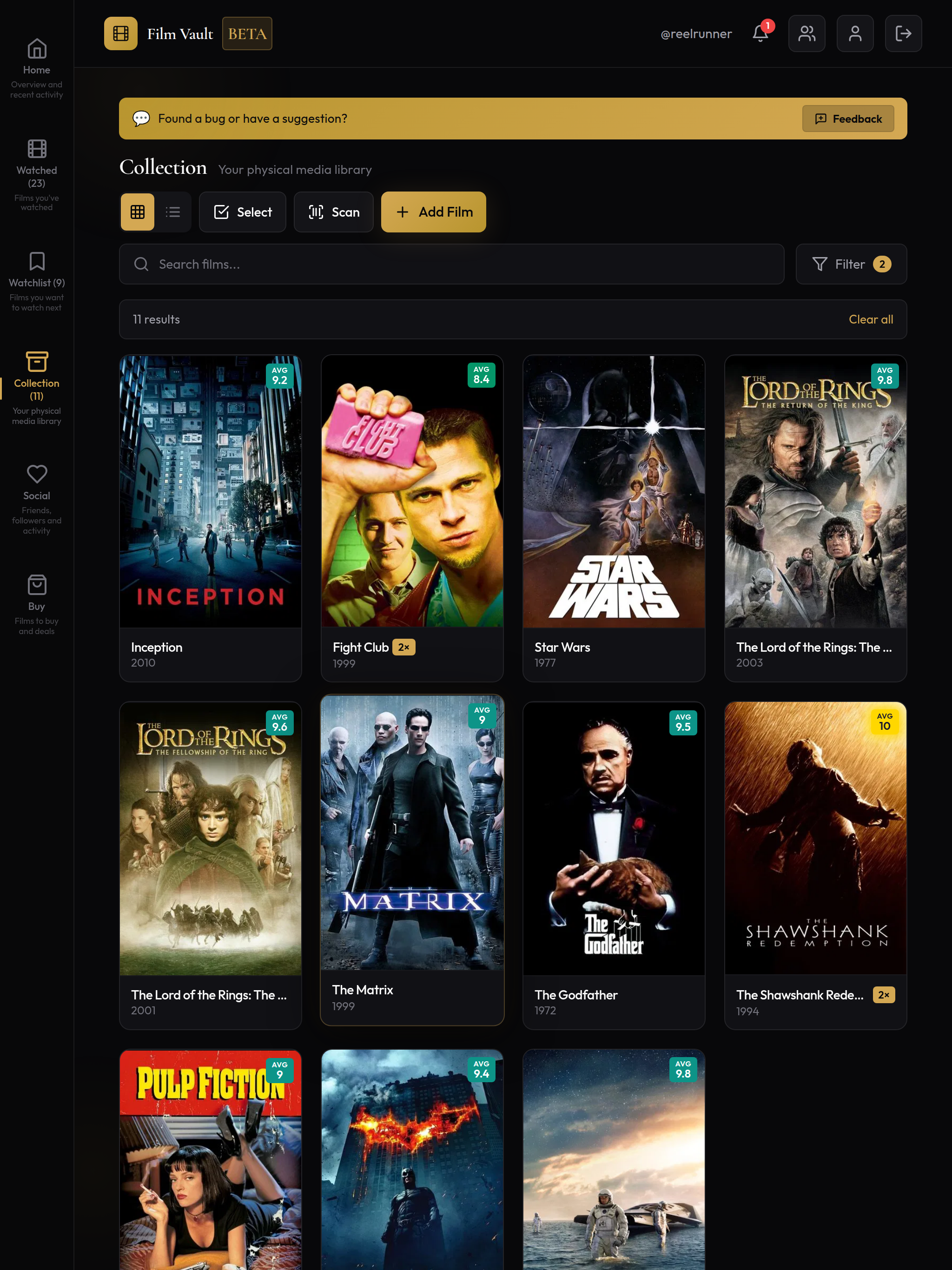The image size is (952, 1270).
Task: Click the Film Vault logo icon
Action: (x=120, y=33)
